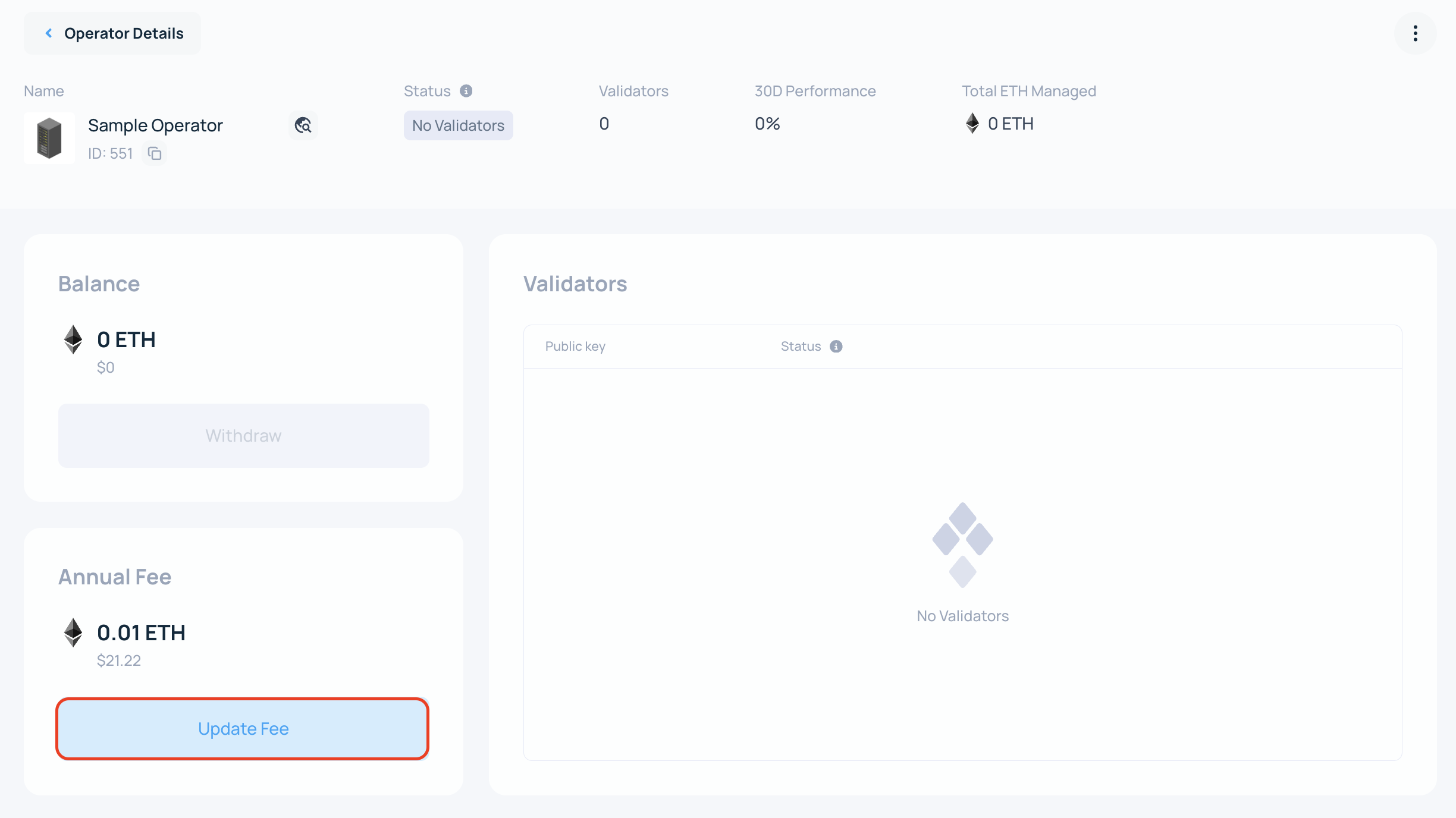Click the Ethereum icon in Annual Fee card

(73, 633)
